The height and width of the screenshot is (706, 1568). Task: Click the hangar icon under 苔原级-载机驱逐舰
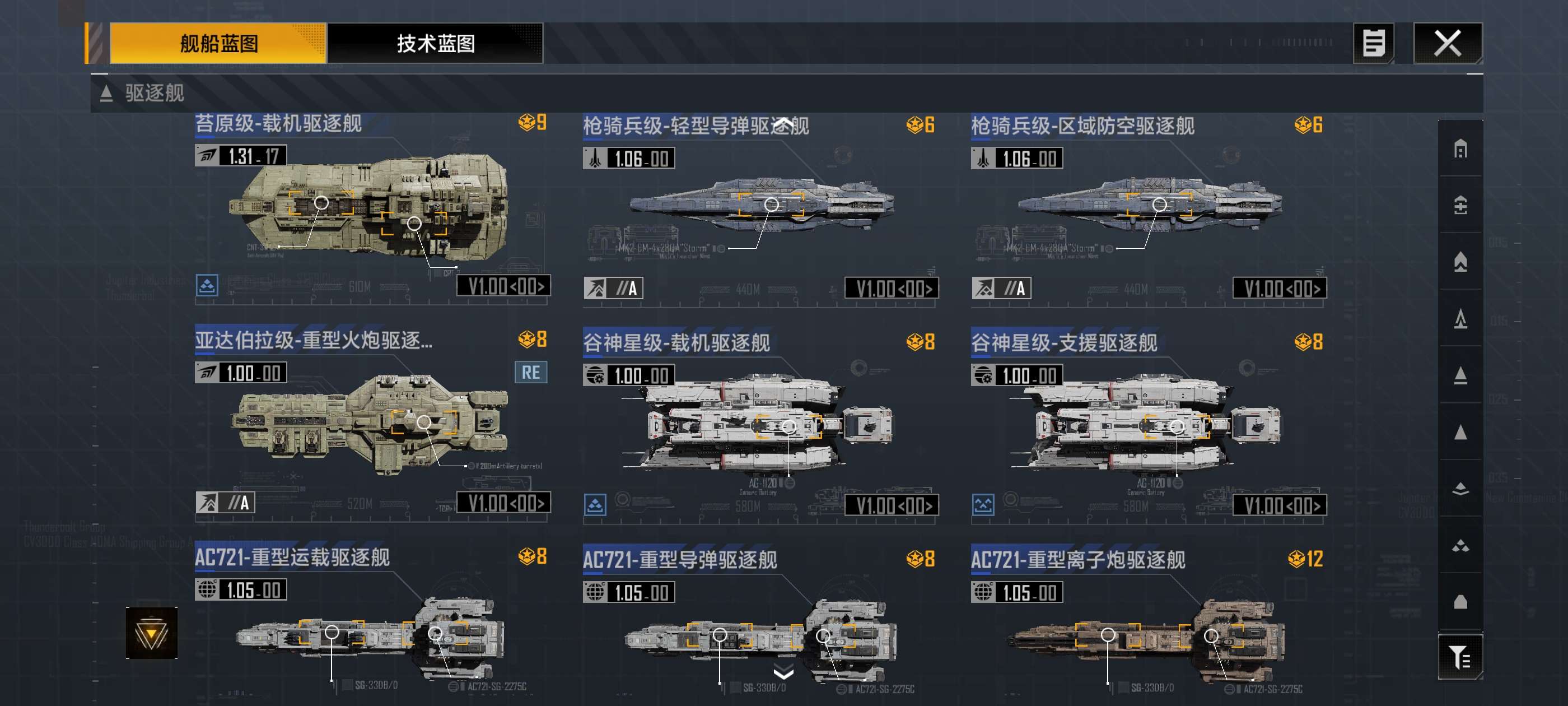207,285
